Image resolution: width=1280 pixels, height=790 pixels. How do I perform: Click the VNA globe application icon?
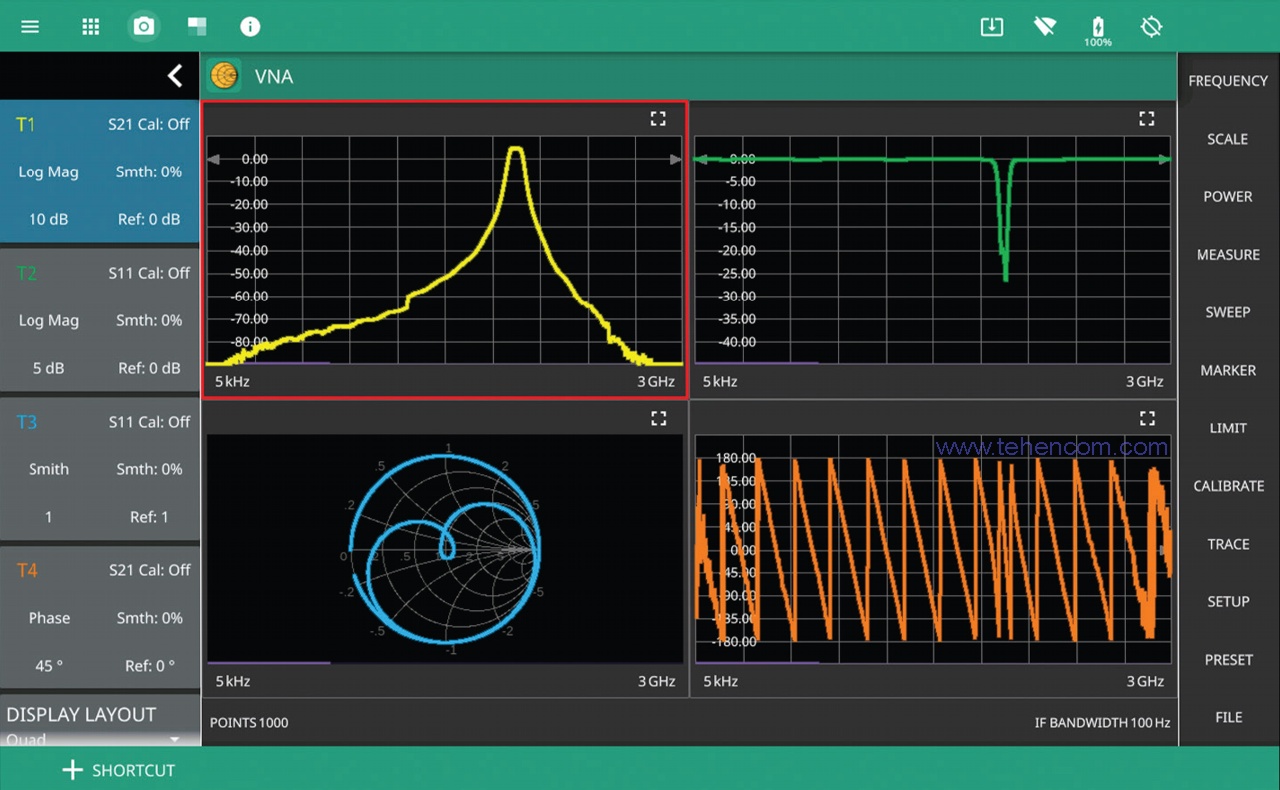pyautogui.click(x=224, y=76)
